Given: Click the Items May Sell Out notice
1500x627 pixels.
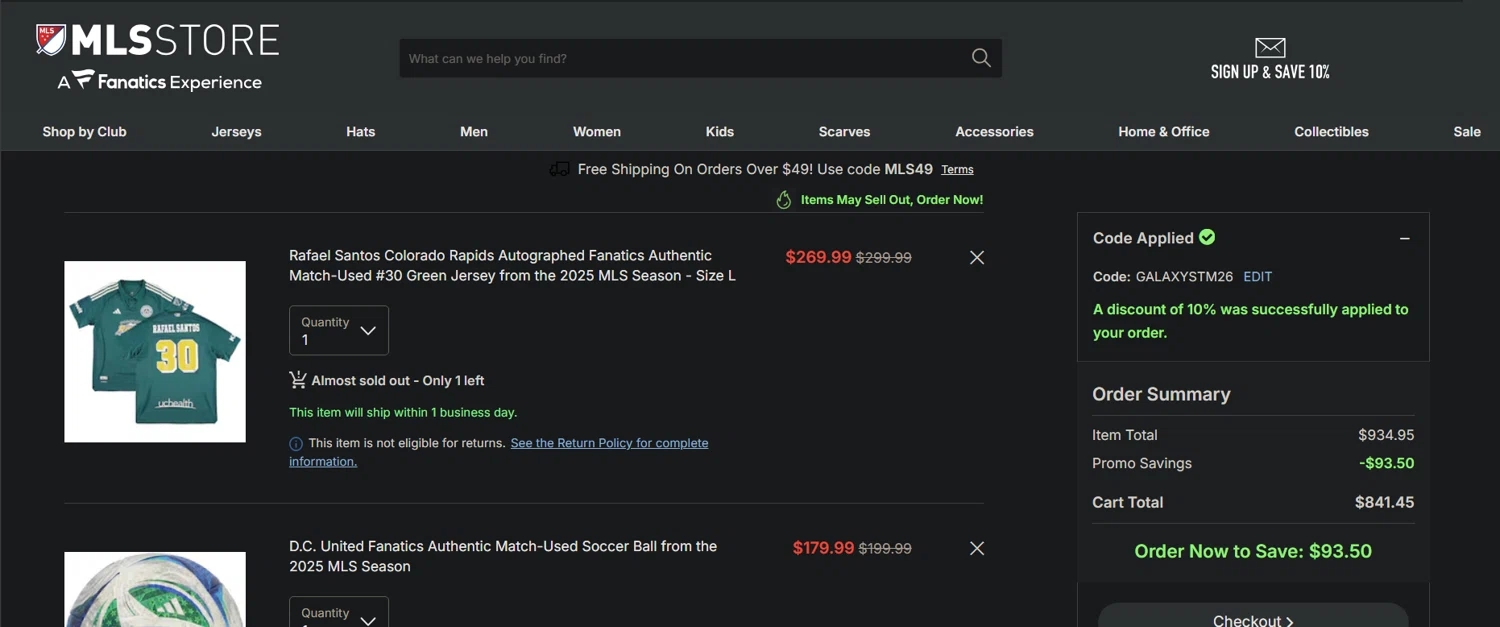Looking at the screenshot, I should (x=892, y=200).
